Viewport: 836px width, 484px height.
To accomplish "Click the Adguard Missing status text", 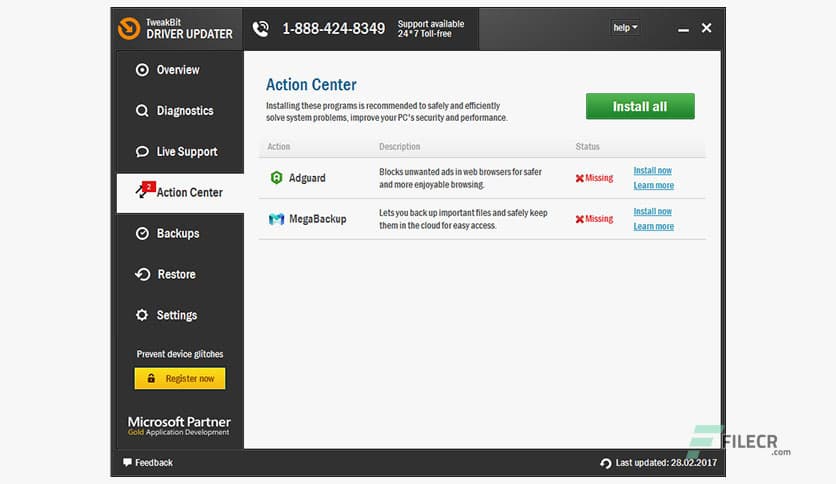I will pyautogui.click(x=599, y=178).
